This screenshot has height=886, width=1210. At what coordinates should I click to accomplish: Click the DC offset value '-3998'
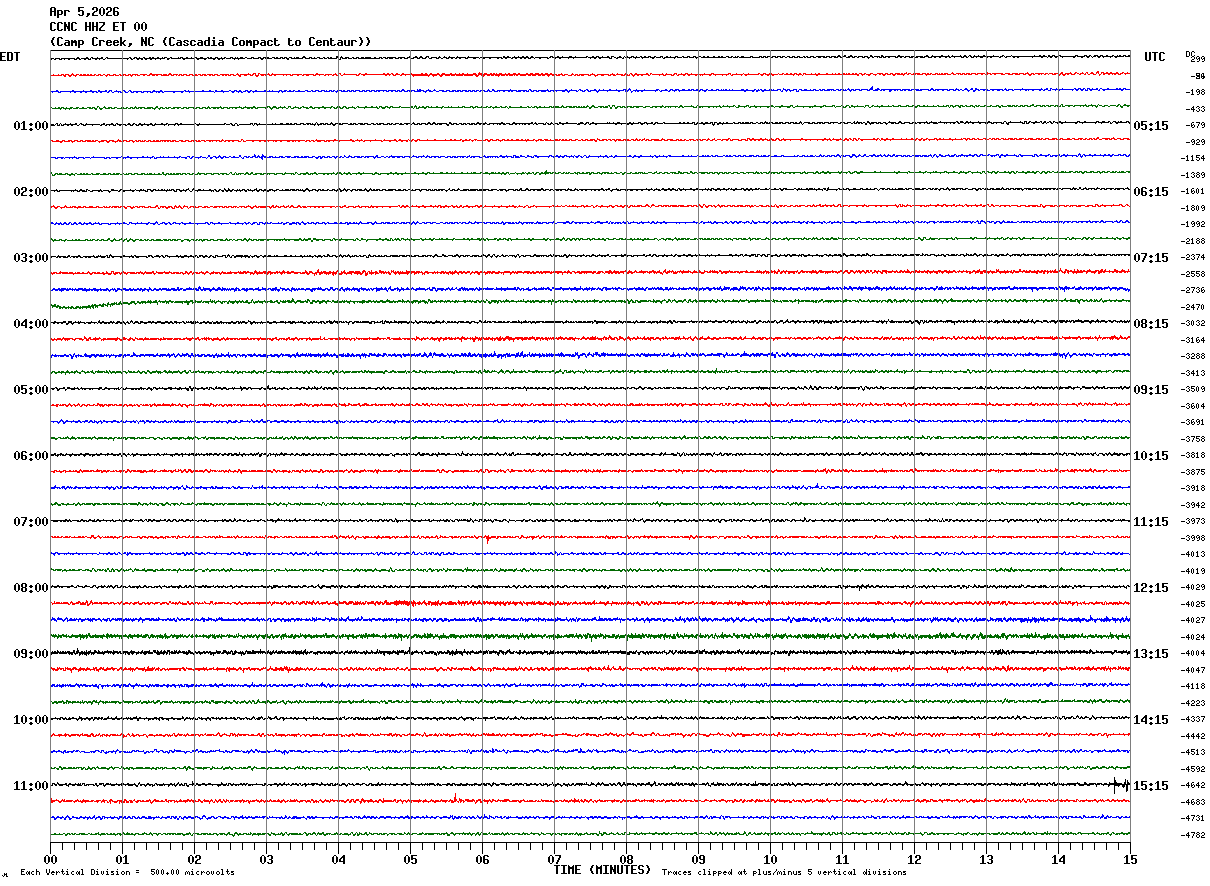(1194, 538)
